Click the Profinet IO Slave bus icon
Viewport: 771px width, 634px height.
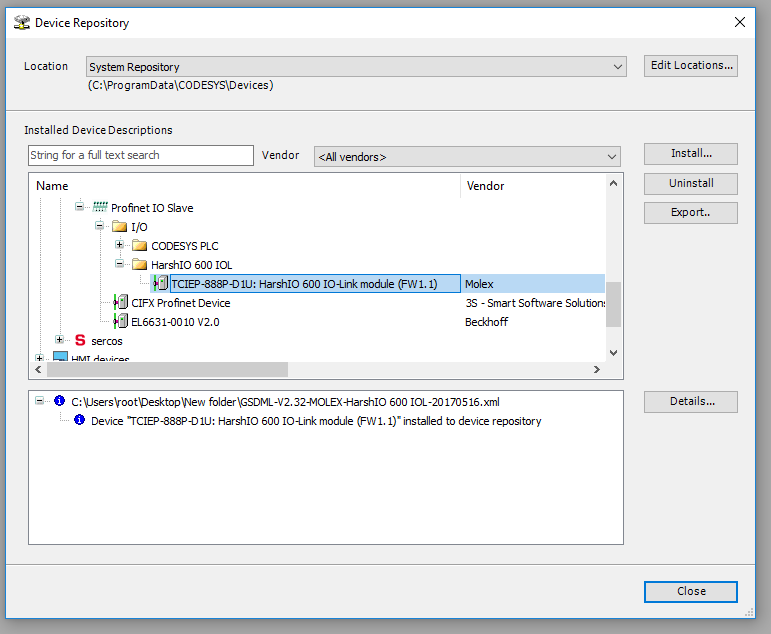[x=100, y=207]
